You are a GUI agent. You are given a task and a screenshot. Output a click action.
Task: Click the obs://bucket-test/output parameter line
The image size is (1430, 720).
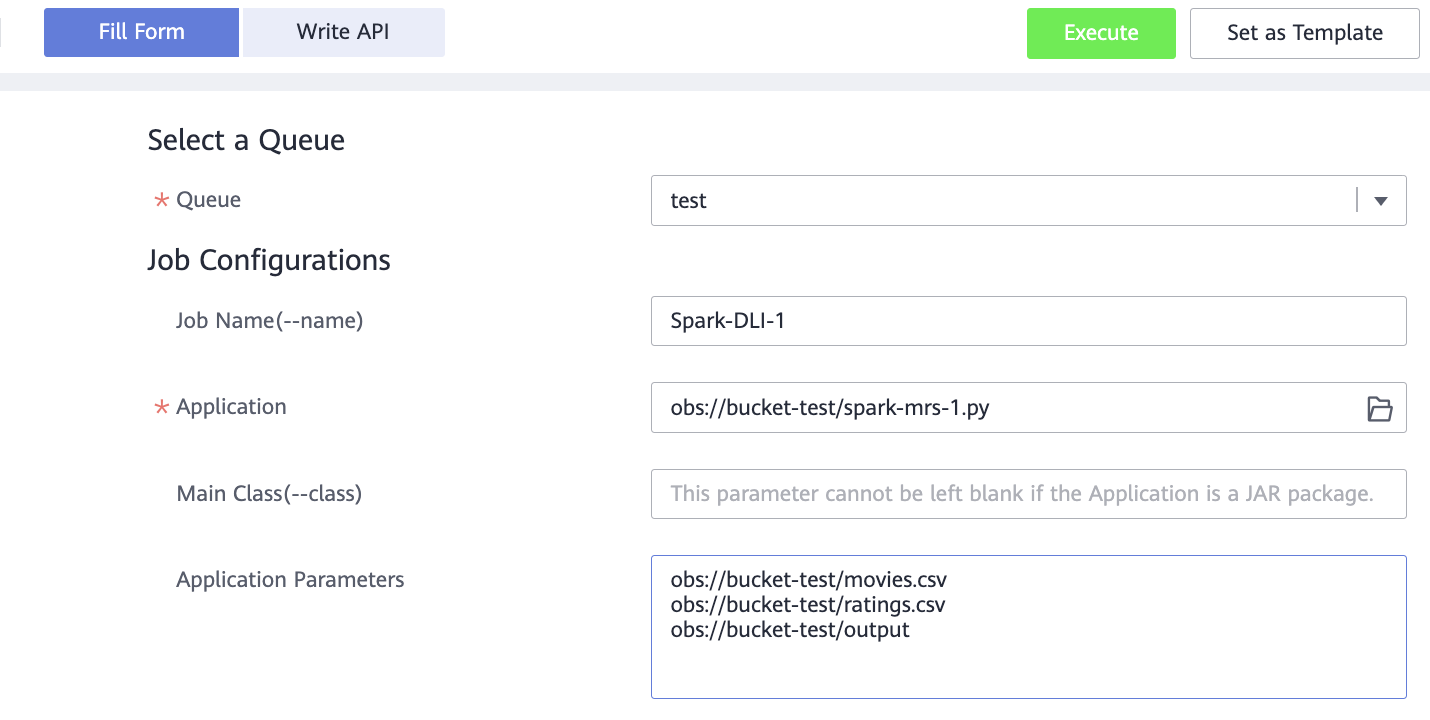pyautogui.click(x=790, y=631)
